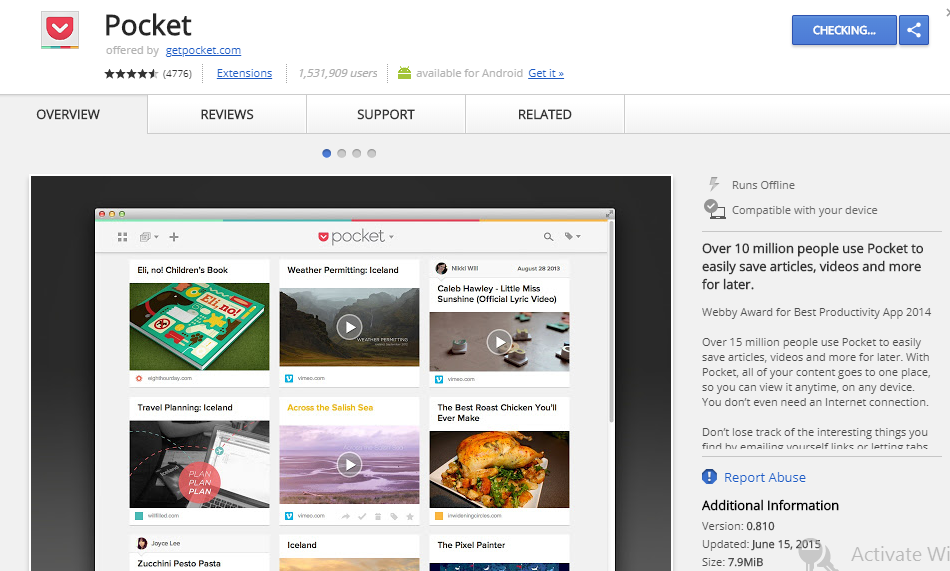Click the favorite star icon under Salish Sea card
The image size is (950, 571).
tap(410, 516)
